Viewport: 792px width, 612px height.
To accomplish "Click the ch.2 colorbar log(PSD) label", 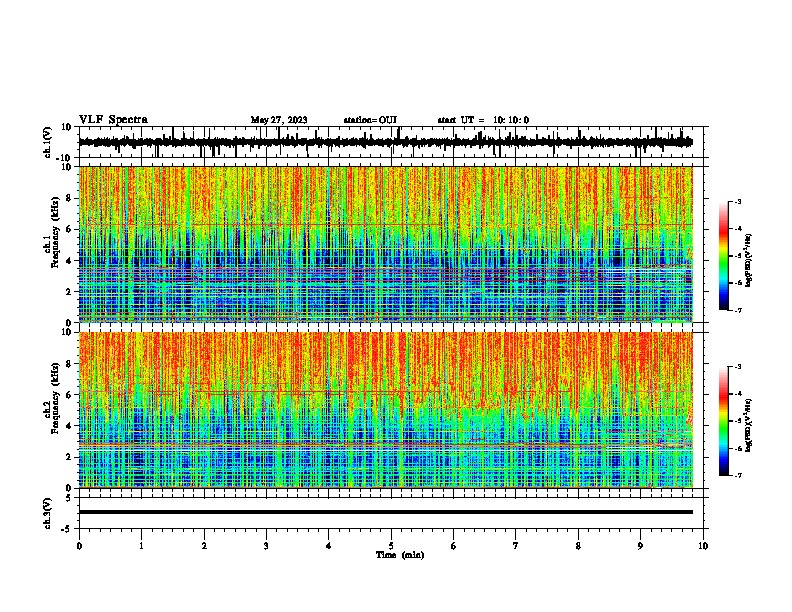I will point(748,425).
